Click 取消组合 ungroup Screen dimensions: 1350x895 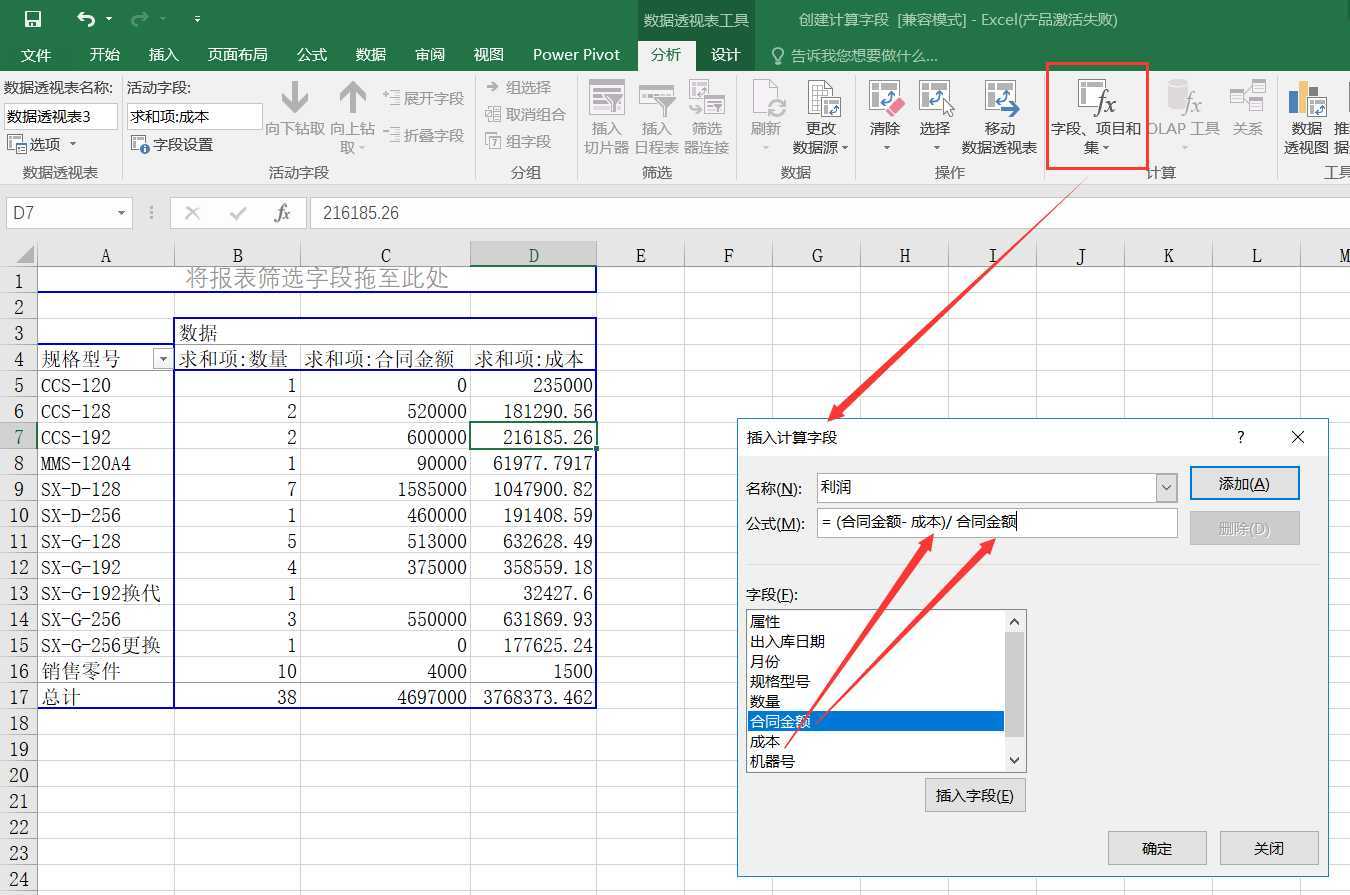(525, 114)
